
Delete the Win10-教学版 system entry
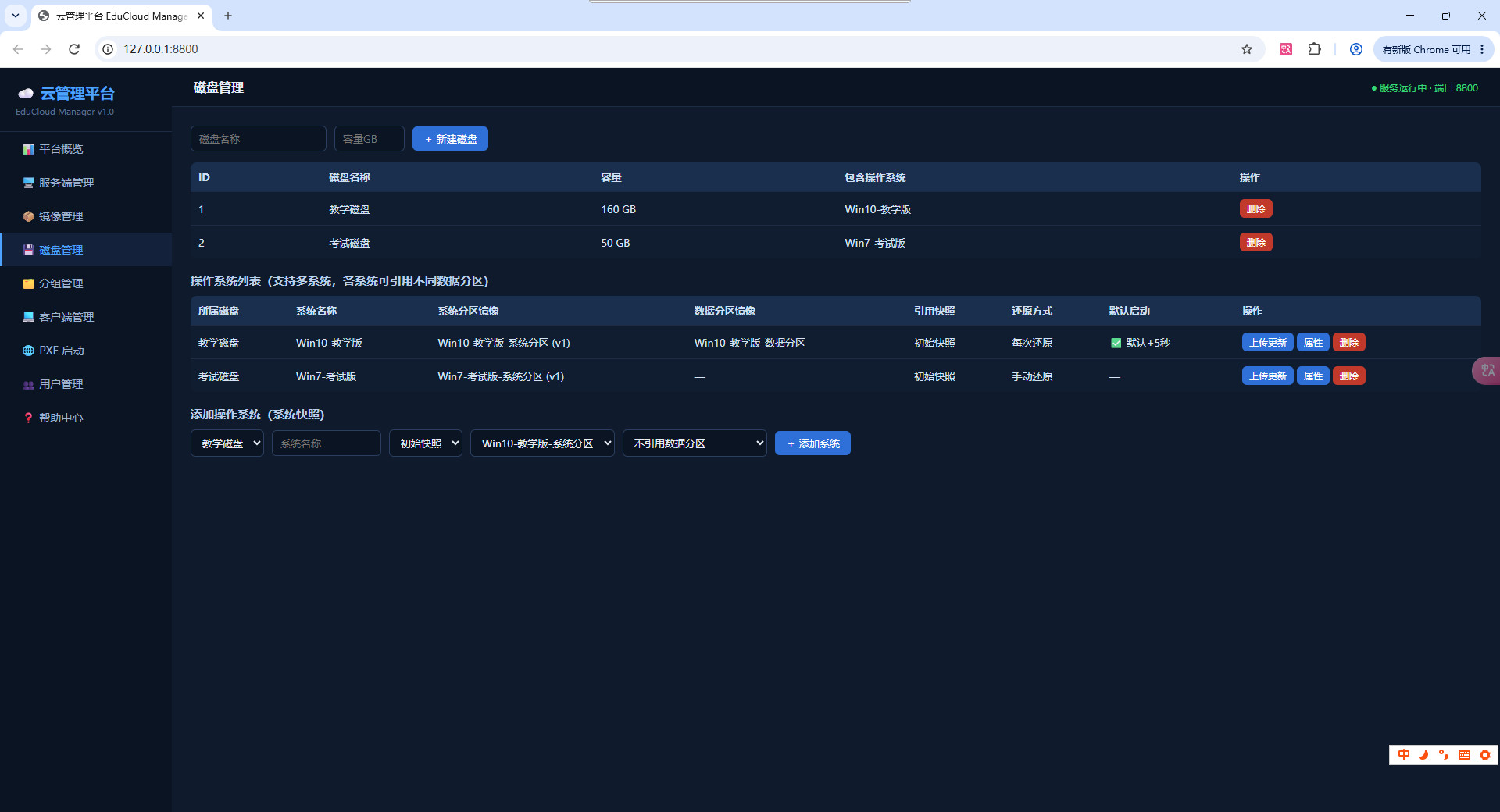click(1349, 343)
